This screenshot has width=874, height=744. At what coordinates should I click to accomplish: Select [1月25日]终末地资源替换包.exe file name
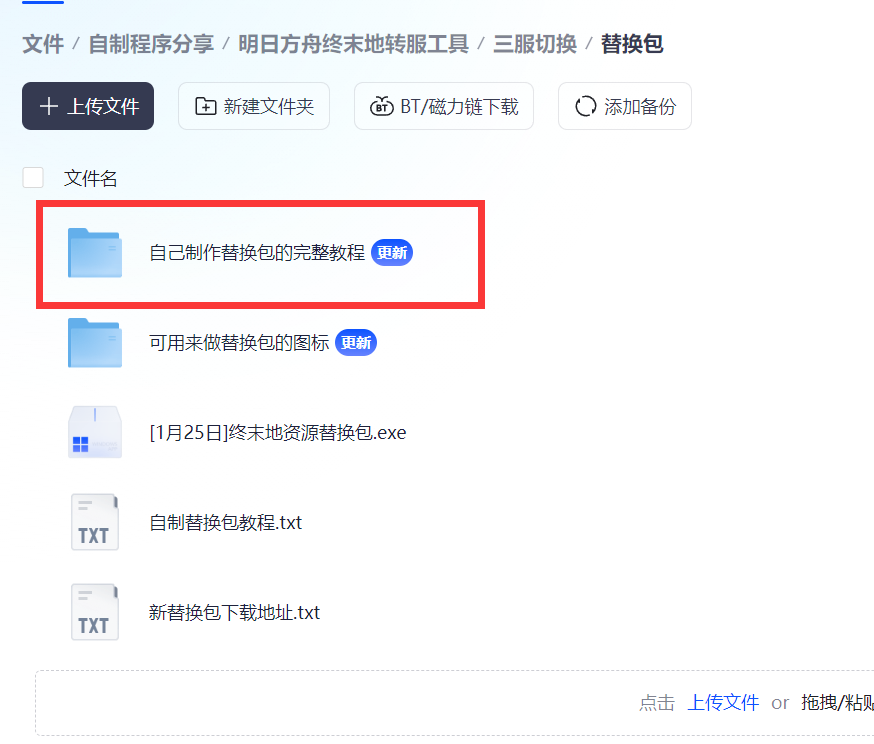tap(277, 433)
